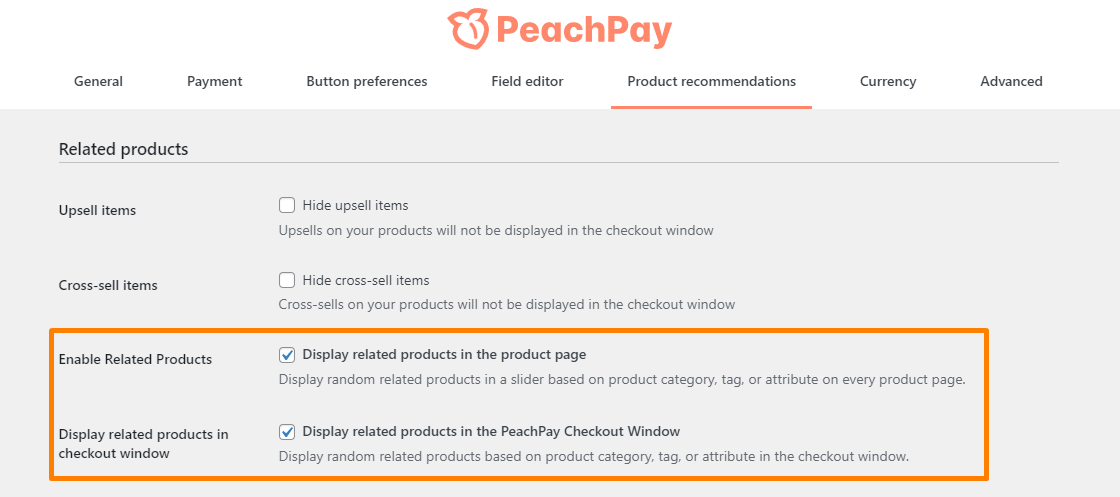Switch to the Payment tab
Screen dimensions: 1120x497
pos(214,81)
